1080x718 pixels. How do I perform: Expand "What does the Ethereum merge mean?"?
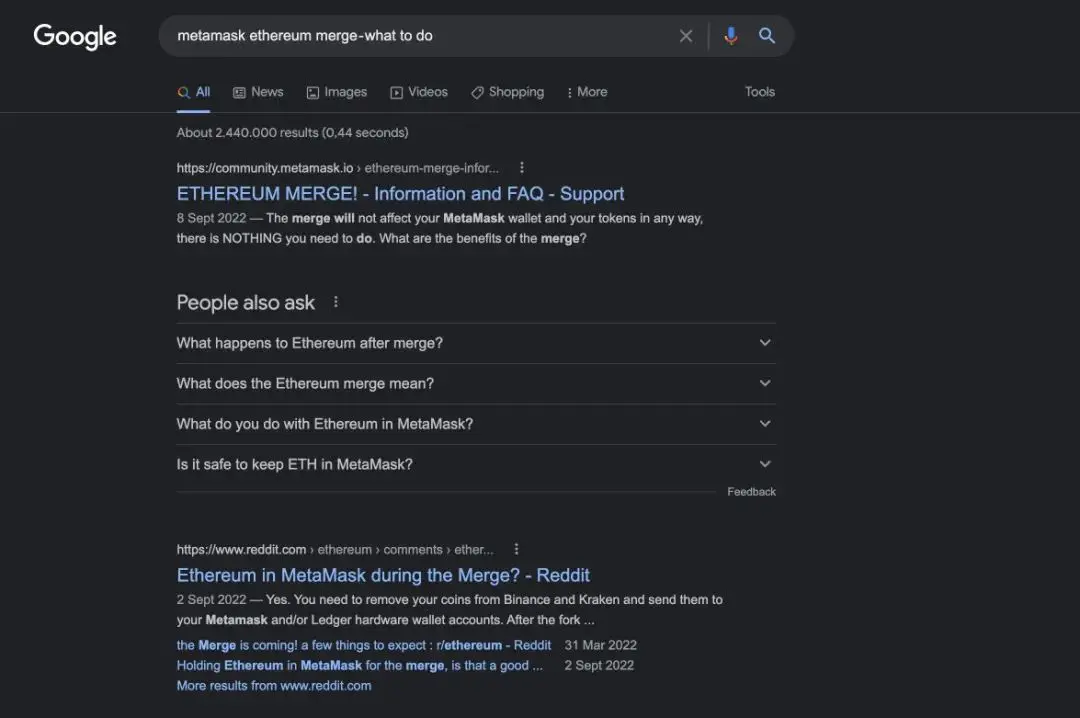tap(476, 383)
